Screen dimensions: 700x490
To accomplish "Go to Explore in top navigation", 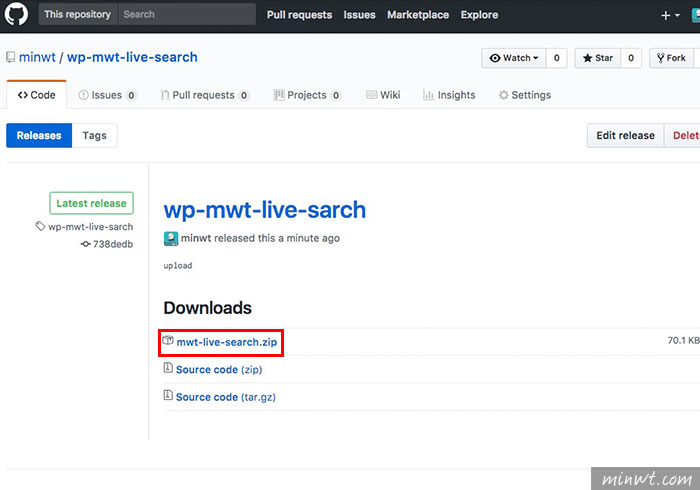I will [479, 15].
